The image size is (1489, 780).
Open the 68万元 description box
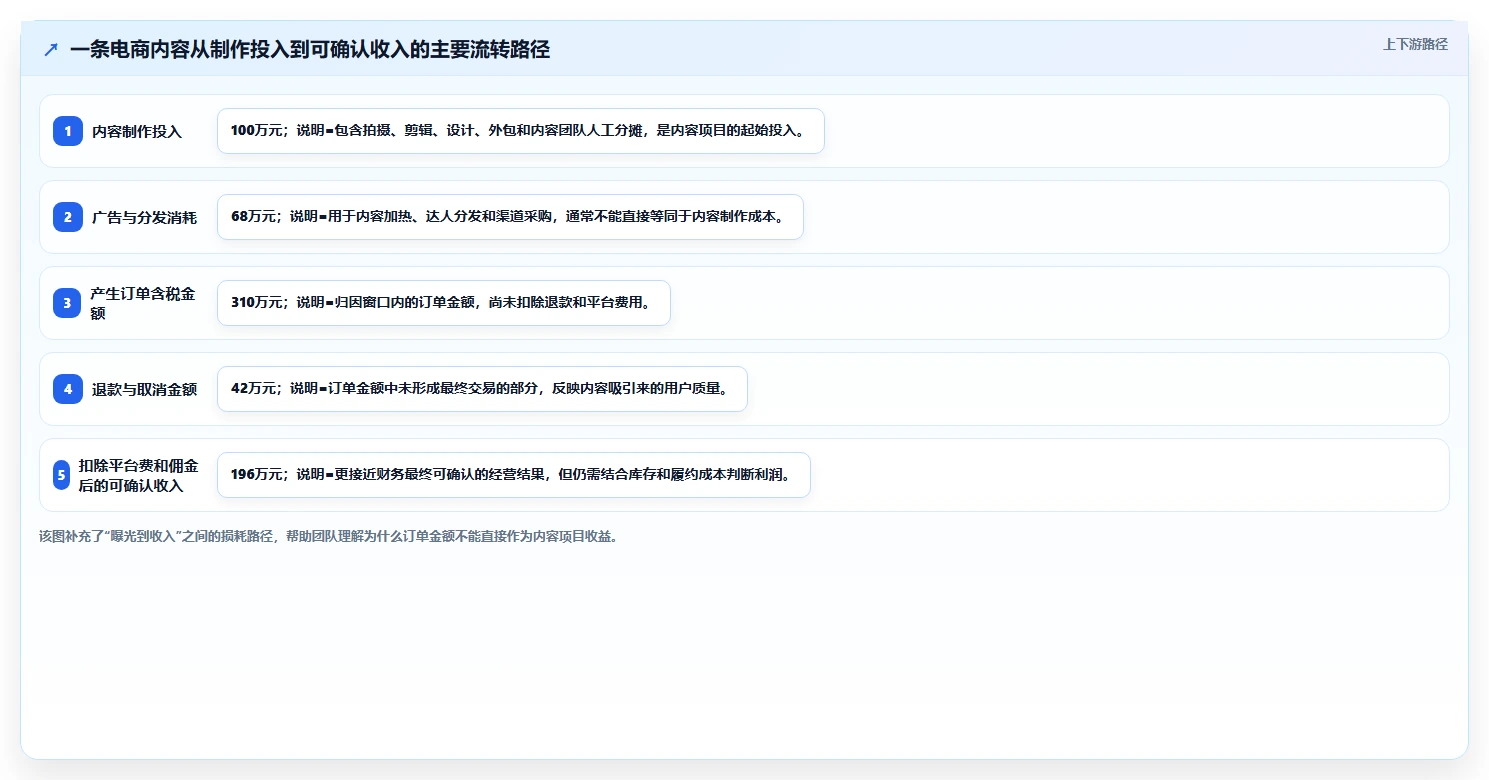[x=510, y=217]
